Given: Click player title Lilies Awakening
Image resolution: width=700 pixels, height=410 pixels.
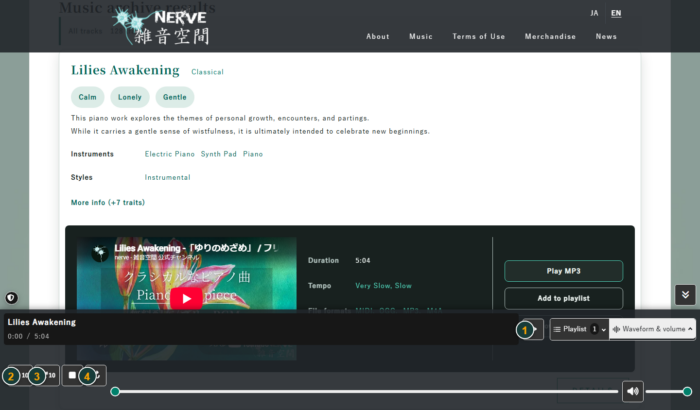Looking at the screenshot, I should click(42, 322).
